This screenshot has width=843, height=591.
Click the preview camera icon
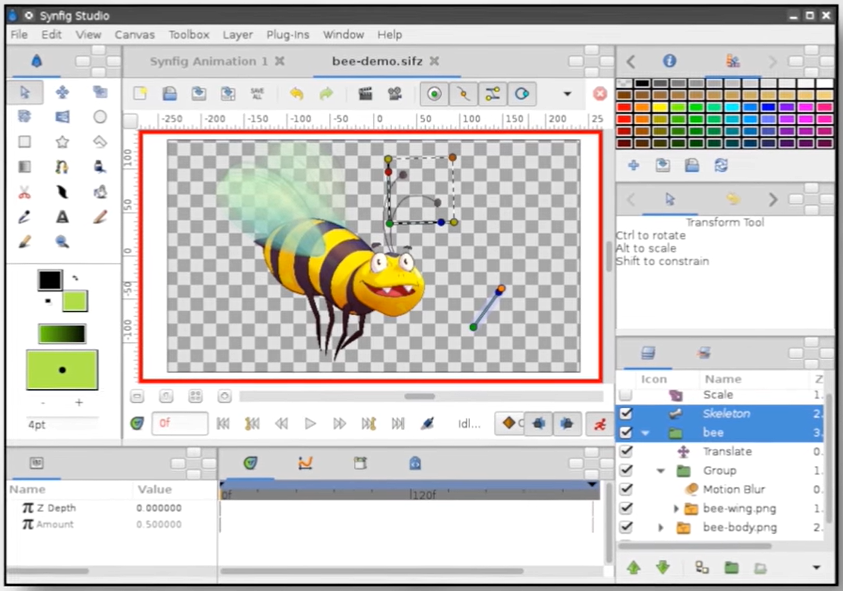(x=395, y=94)
